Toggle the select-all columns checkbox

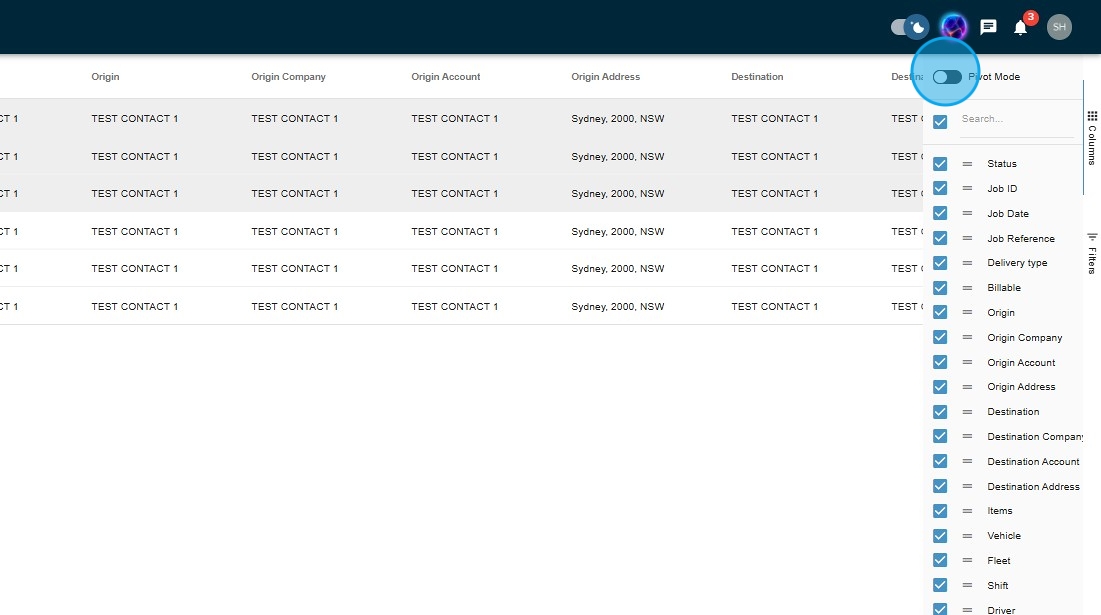(x=940, y=122)
